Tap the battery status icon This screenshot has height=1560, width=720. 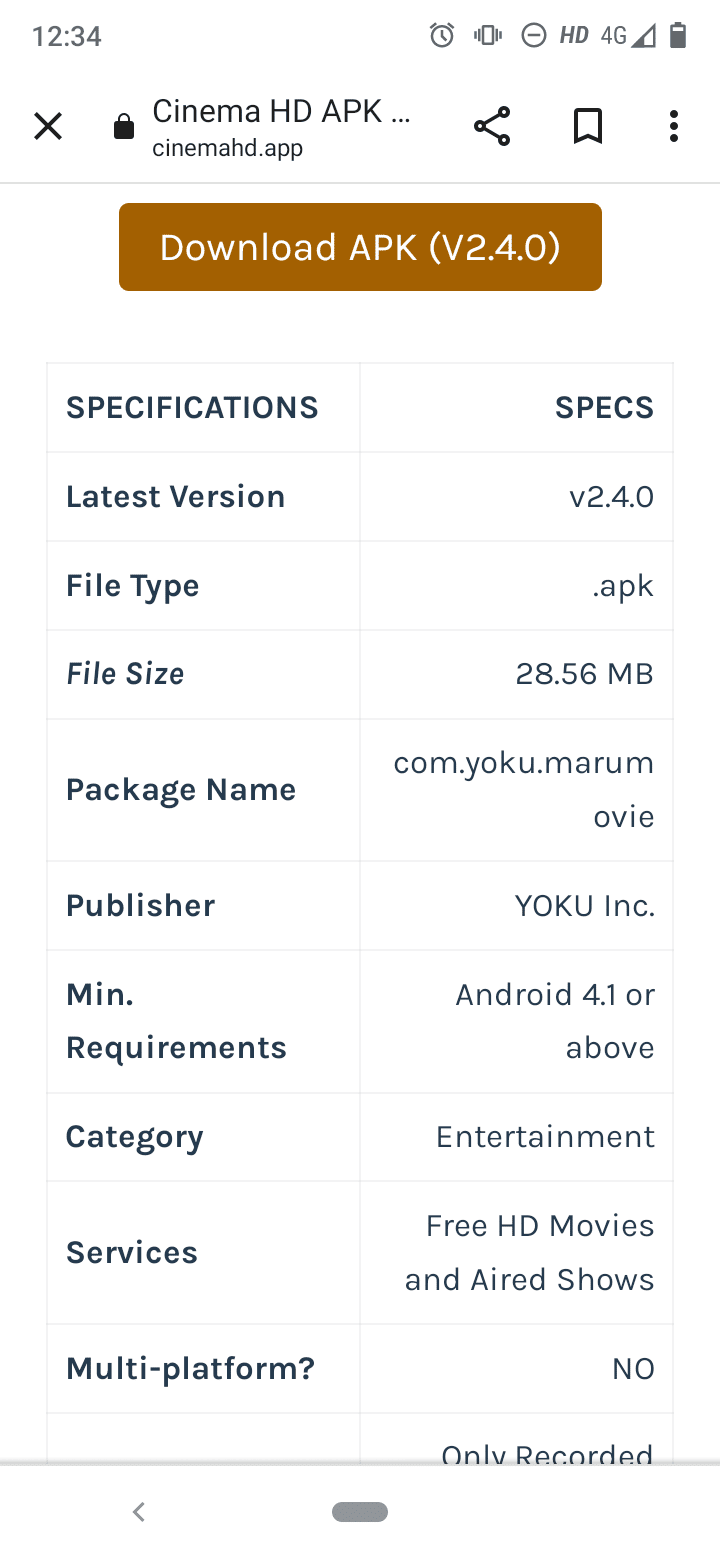coord(678,37)
